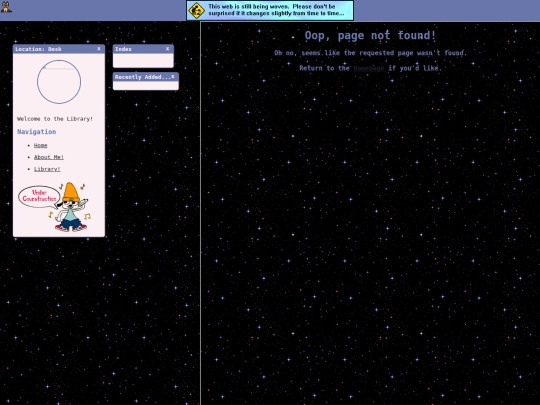
Task: Open the About Me! link
Action: point(49,157)
